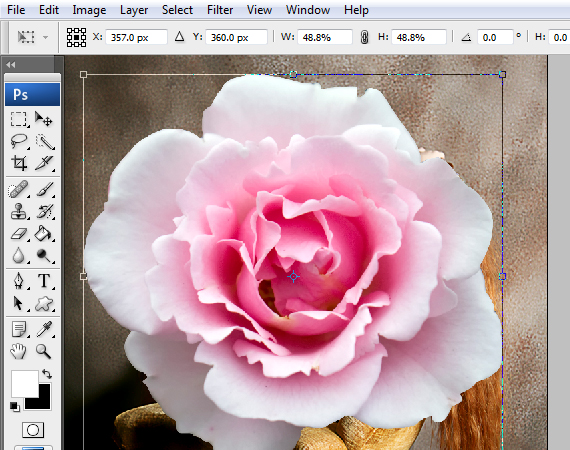Set reference point location grid
The image size is (570, 450).
(76, 37)
